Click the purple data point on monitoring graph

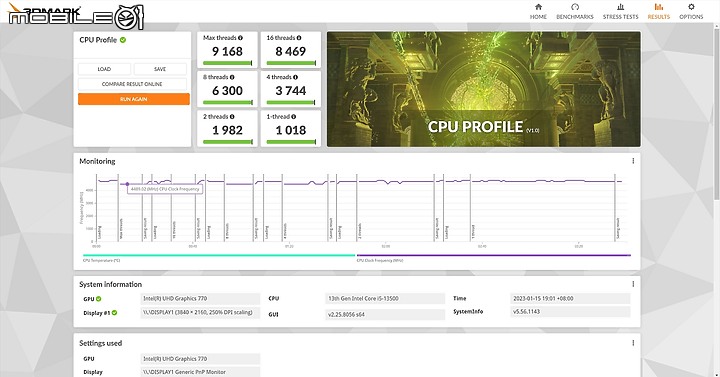tap(127, 184)
